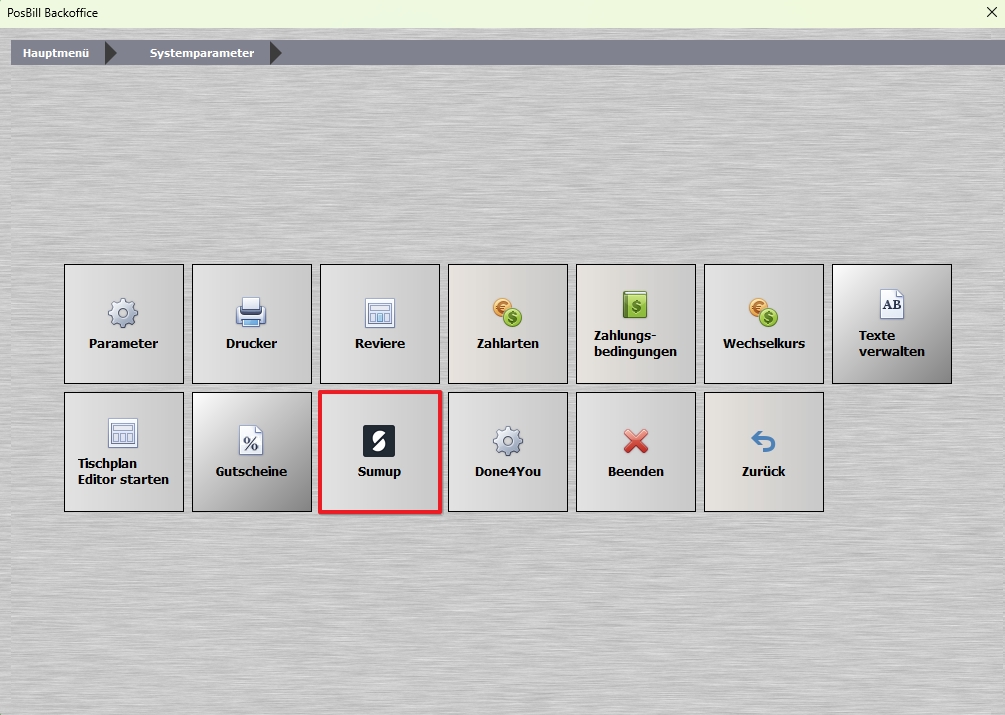The image size is (1005, 715).
Task: Open the Done4You gear icon
Action: pos(508,441)
